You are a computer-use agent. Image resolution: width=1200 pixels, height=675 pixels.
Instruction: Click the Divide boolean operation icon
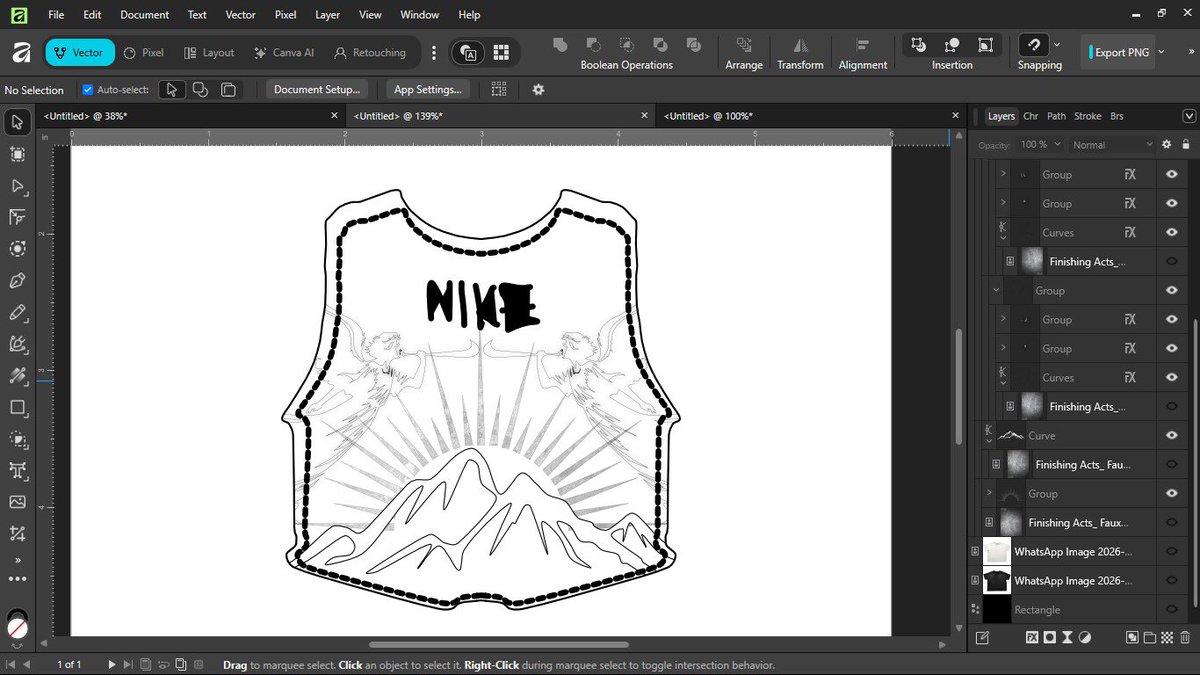click(x=693, y=45)
